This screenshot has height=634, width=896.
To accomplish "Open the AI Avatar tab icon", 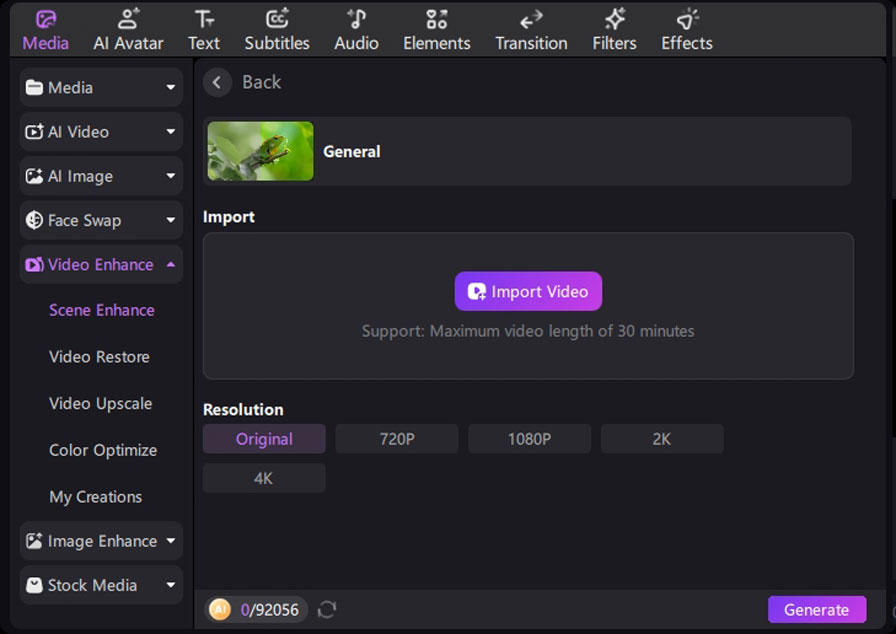I will pyautogui.click(x=128, y=19).
